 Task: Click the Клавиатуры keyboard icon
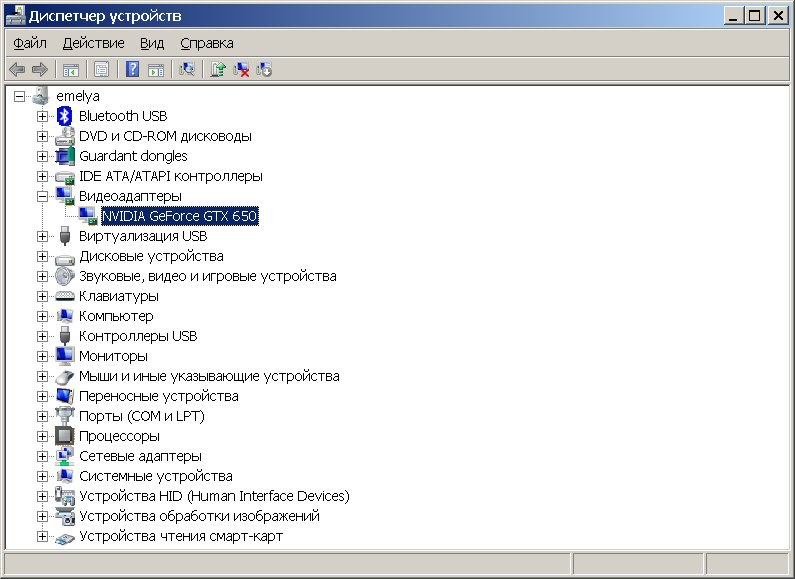[65, 296]
